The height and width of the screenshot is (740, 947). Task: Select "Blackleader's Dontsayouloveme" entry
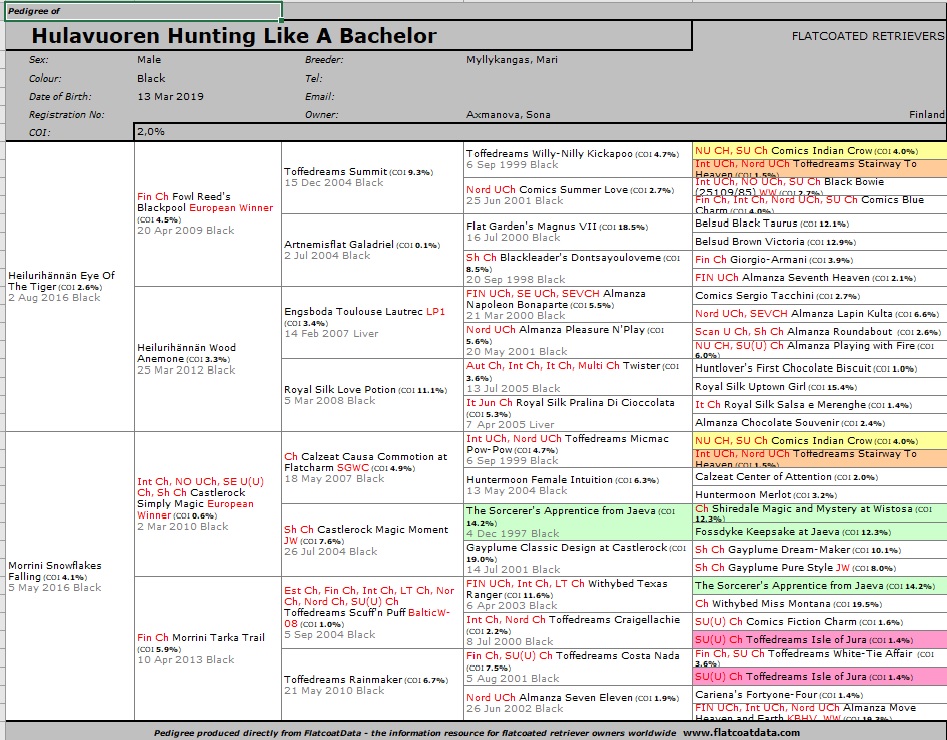tap(578, 268)
